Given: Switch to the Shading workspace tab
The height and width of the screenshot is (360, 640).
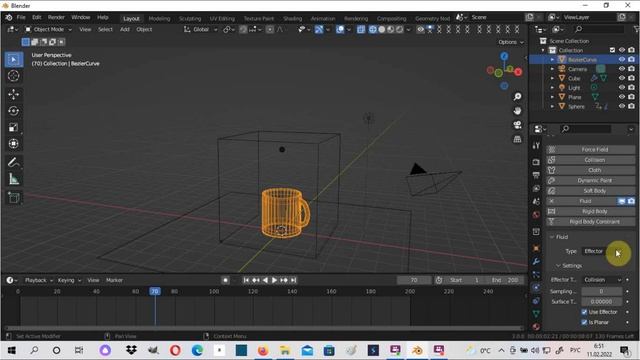Looking at the screenshot, I should pos(293,18).
